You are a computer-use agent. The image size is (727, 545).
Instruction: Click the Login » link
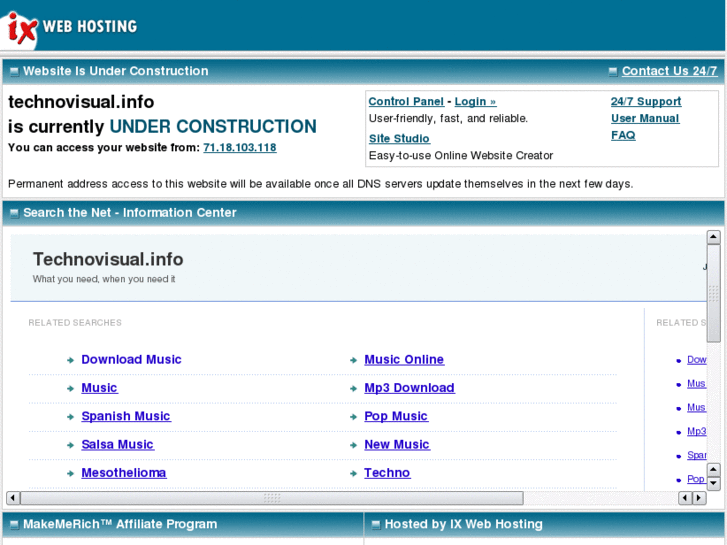click(x=475, y=101)
